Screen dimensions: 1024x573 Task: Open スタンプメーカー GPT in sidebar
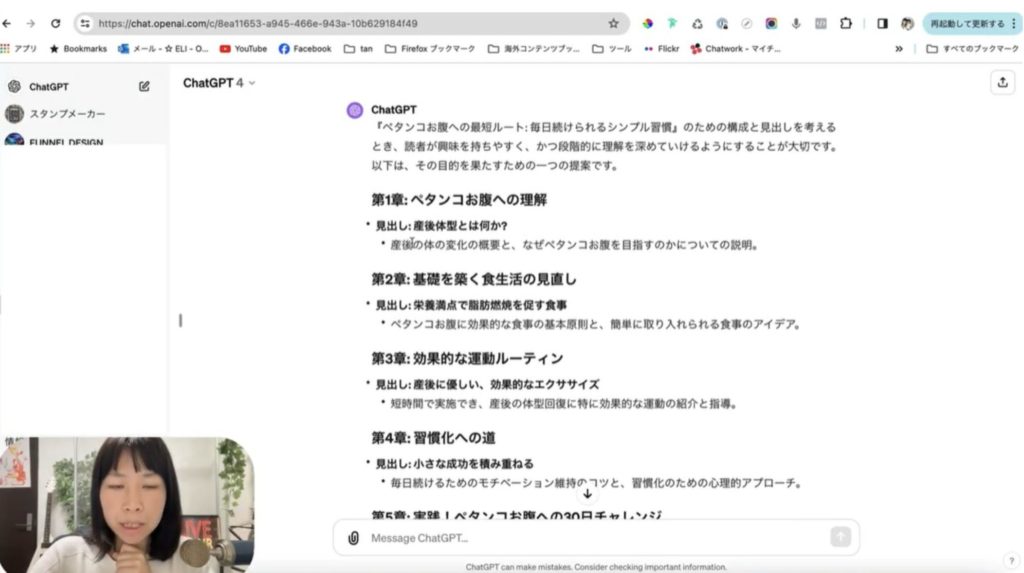pyautogui.click(x=67, y=114)
